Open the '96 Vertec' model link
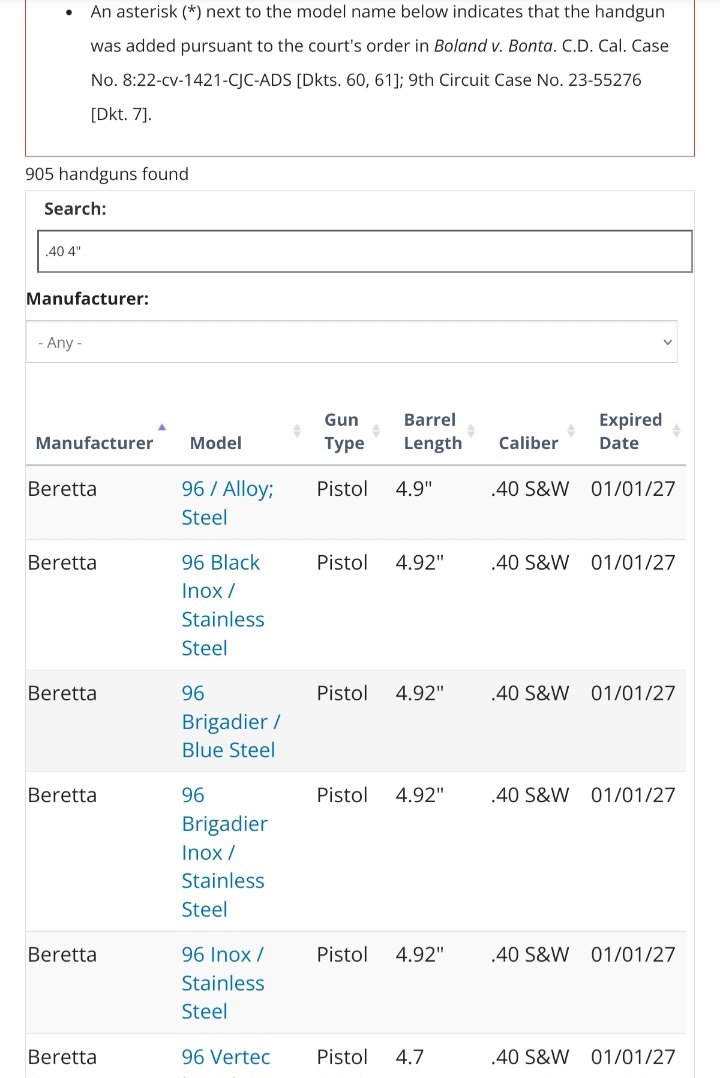Image resolution: width=720 pixels, height=1078 pixels. (x=225, y=1057)
